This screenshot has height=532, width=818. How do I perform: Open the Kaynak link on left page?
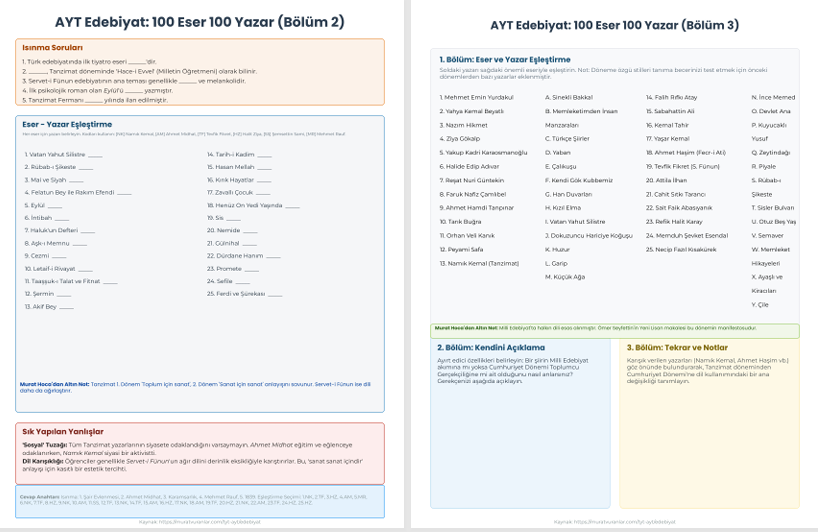[x=200, y=522]
